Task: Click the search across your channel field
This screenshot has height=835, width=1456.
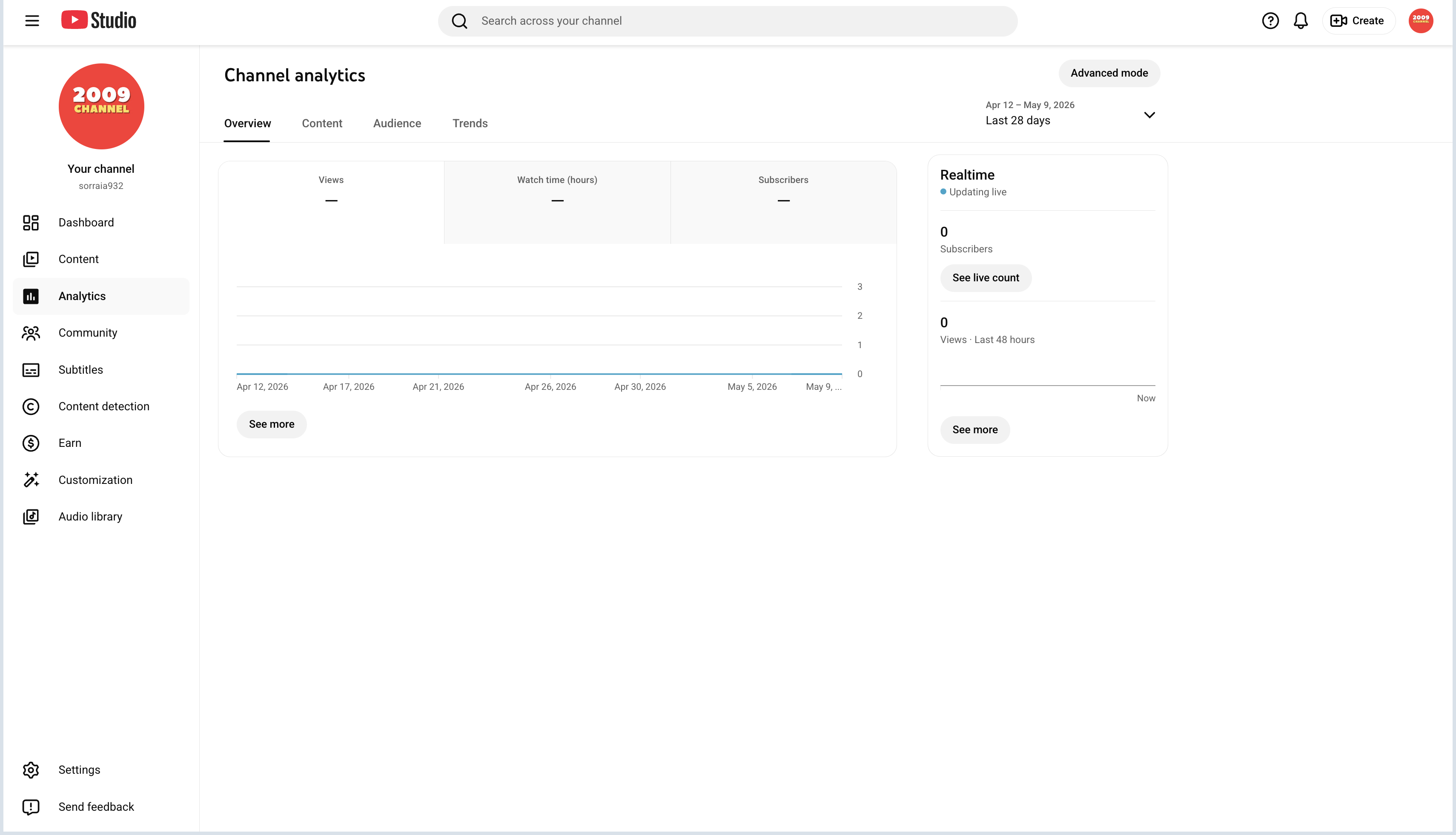Action: tap(728, 21)
